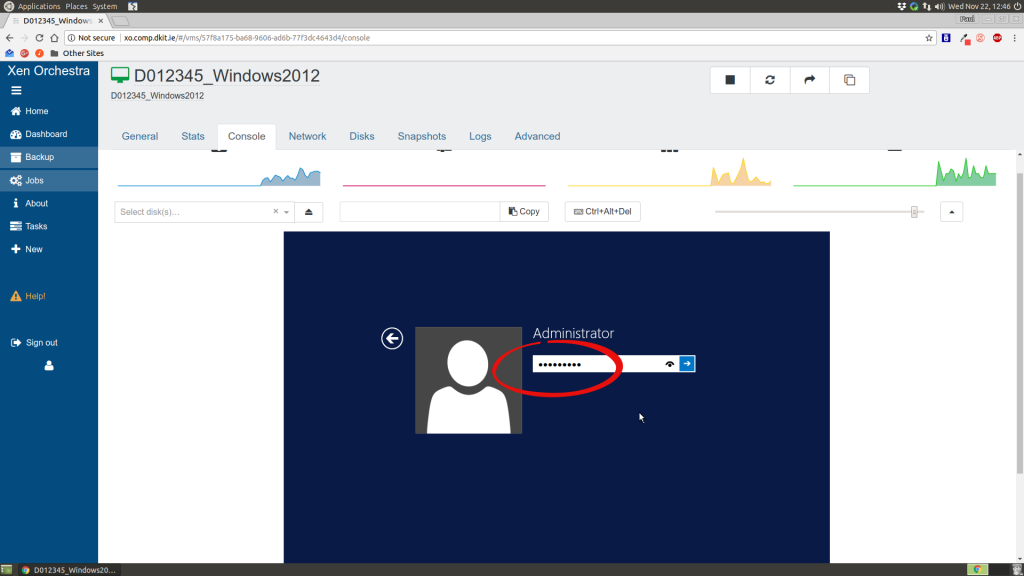Open the Help! warning link

28,296
